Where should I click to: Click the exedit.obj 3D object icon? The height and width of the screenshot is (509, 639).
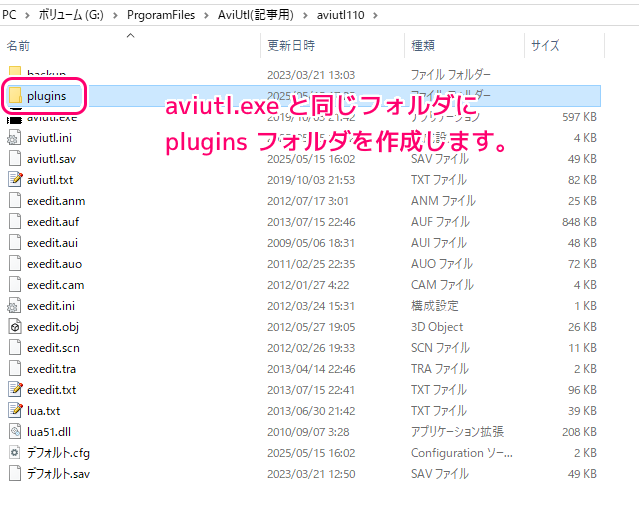pyautogui.click(x=15, y=327)
